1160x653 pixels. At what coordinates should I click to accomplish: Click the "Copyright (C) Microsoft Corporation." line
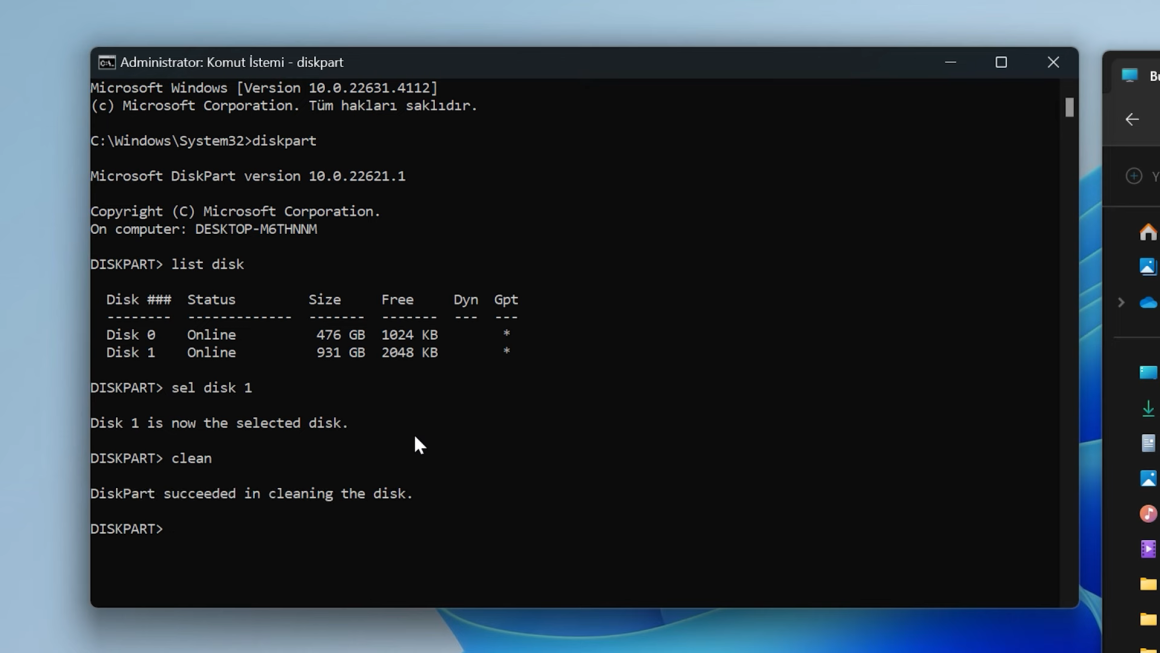[x=235, y=212]
